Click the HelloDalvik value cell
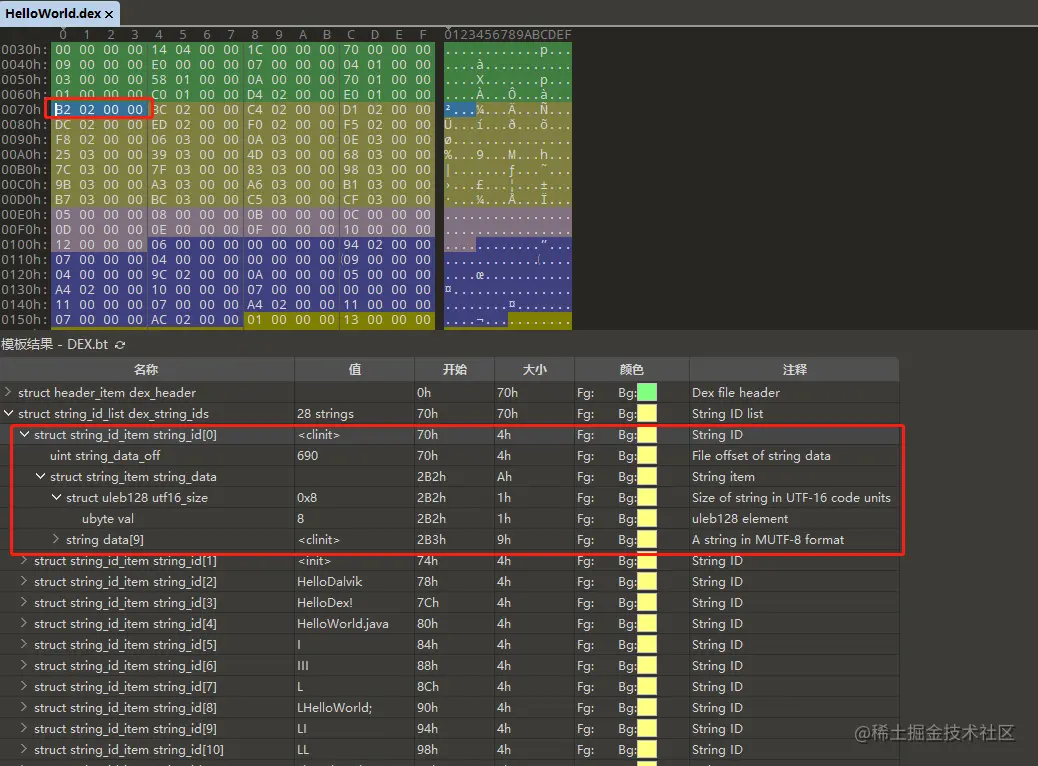 coord(330,581)
